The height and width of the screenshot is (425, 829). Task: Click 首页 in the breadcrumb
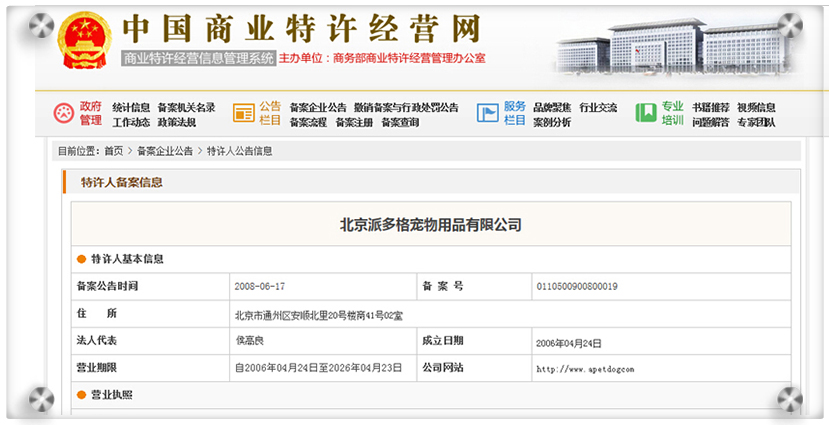pos(114,151)
